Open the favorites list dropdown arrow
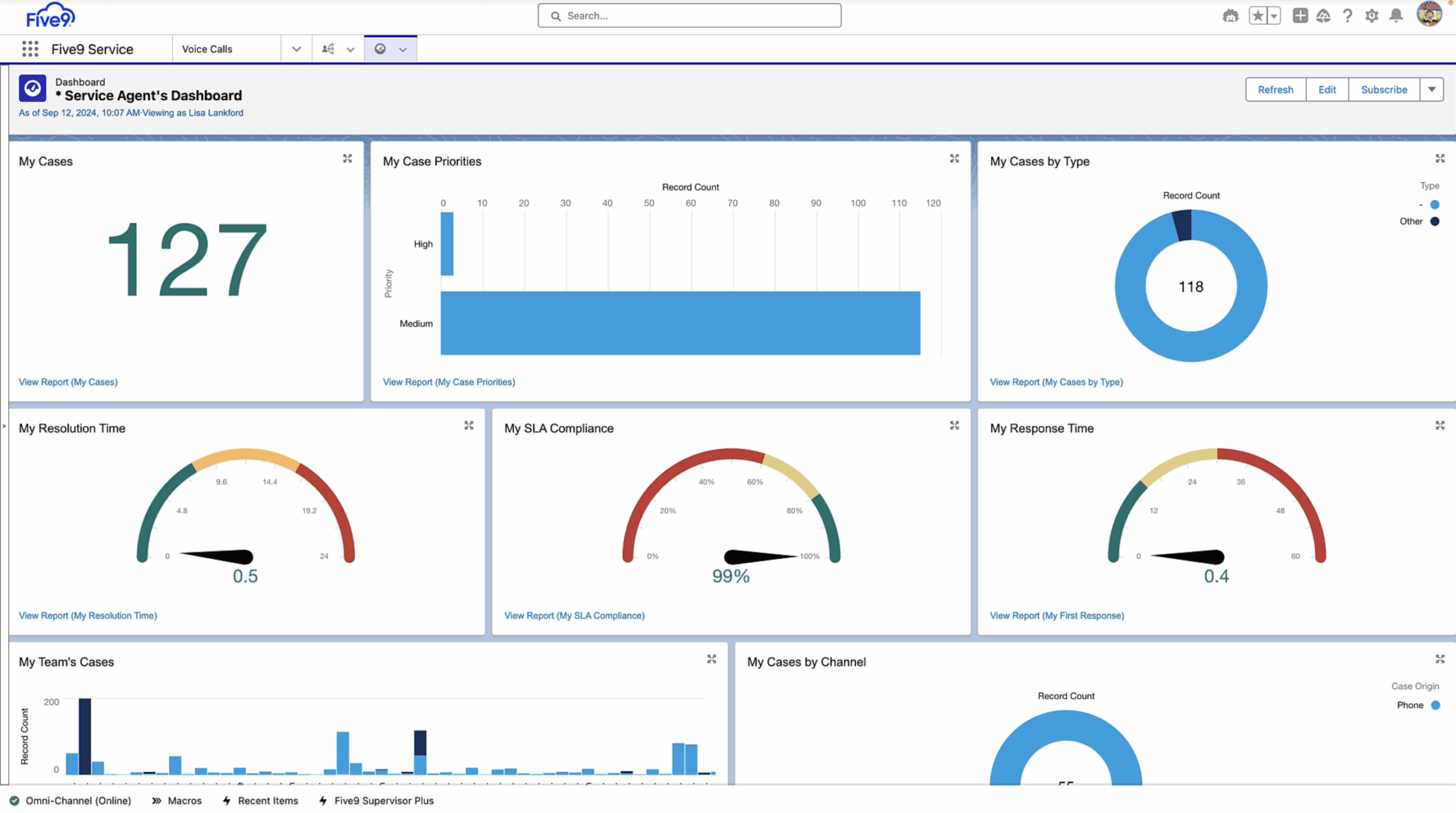1456x813 pixels. [x=1274, y=16]
